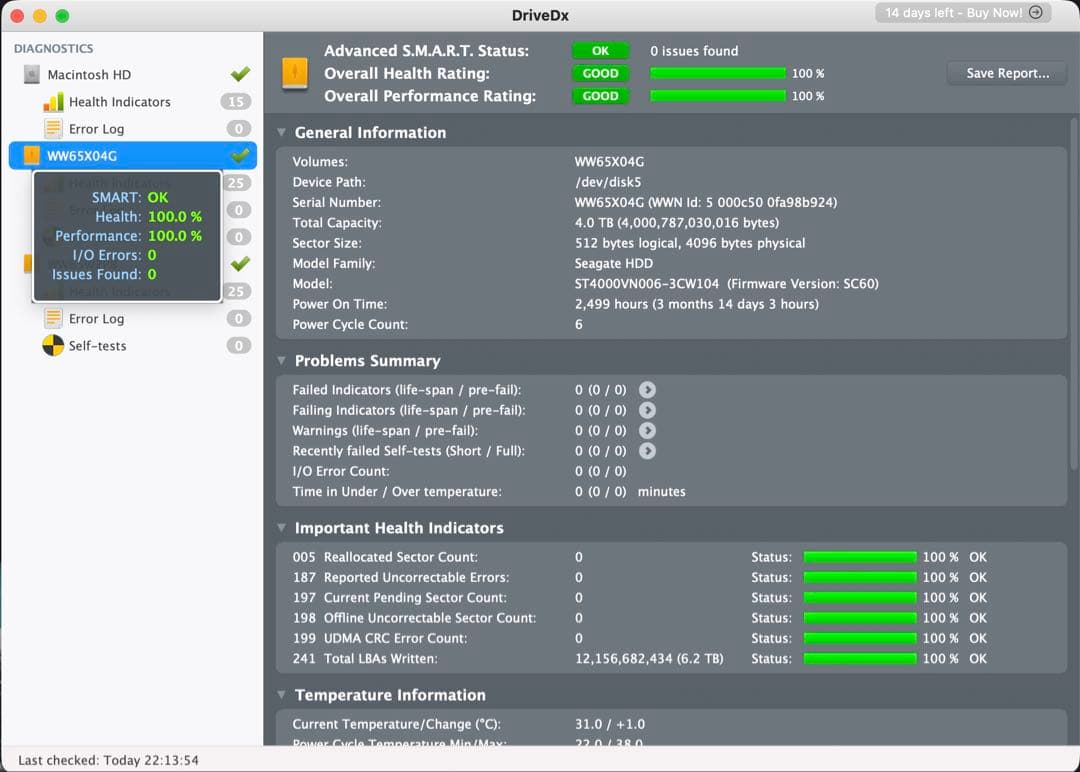Click the arrow next to Failing Indicators
Viewport: 1080px width, 772px height.
point(647,410)
